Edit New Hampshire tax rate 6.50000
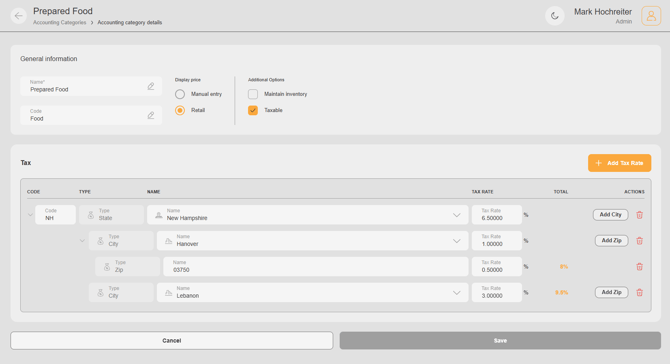Screen dimensions: 670x364 (497, 215)
